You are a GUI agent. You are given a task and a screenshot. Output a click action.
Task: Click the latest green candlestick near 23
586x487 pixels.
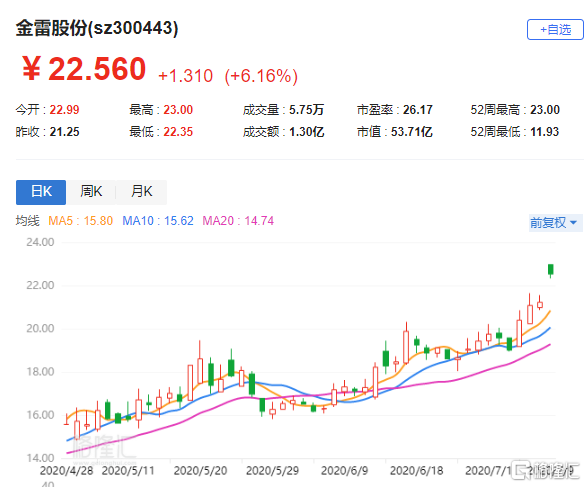coord(550,269)
